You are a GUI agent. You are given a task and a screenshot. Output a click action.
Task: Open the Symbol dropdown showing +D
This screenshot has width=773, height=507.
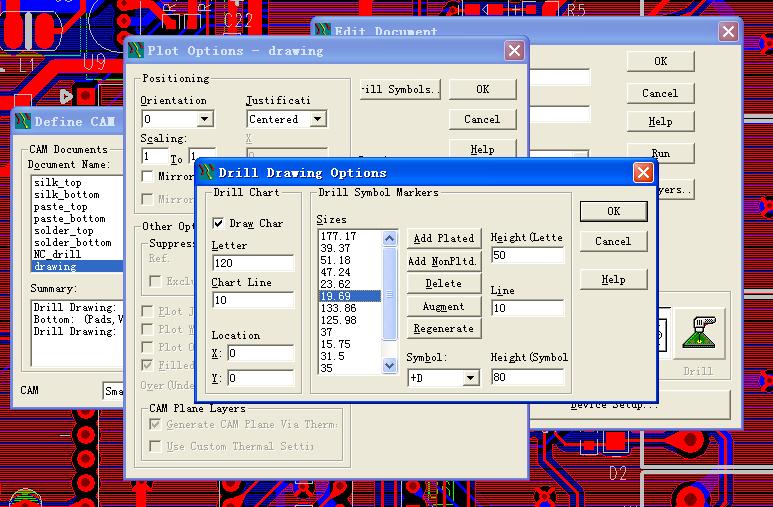470,379
